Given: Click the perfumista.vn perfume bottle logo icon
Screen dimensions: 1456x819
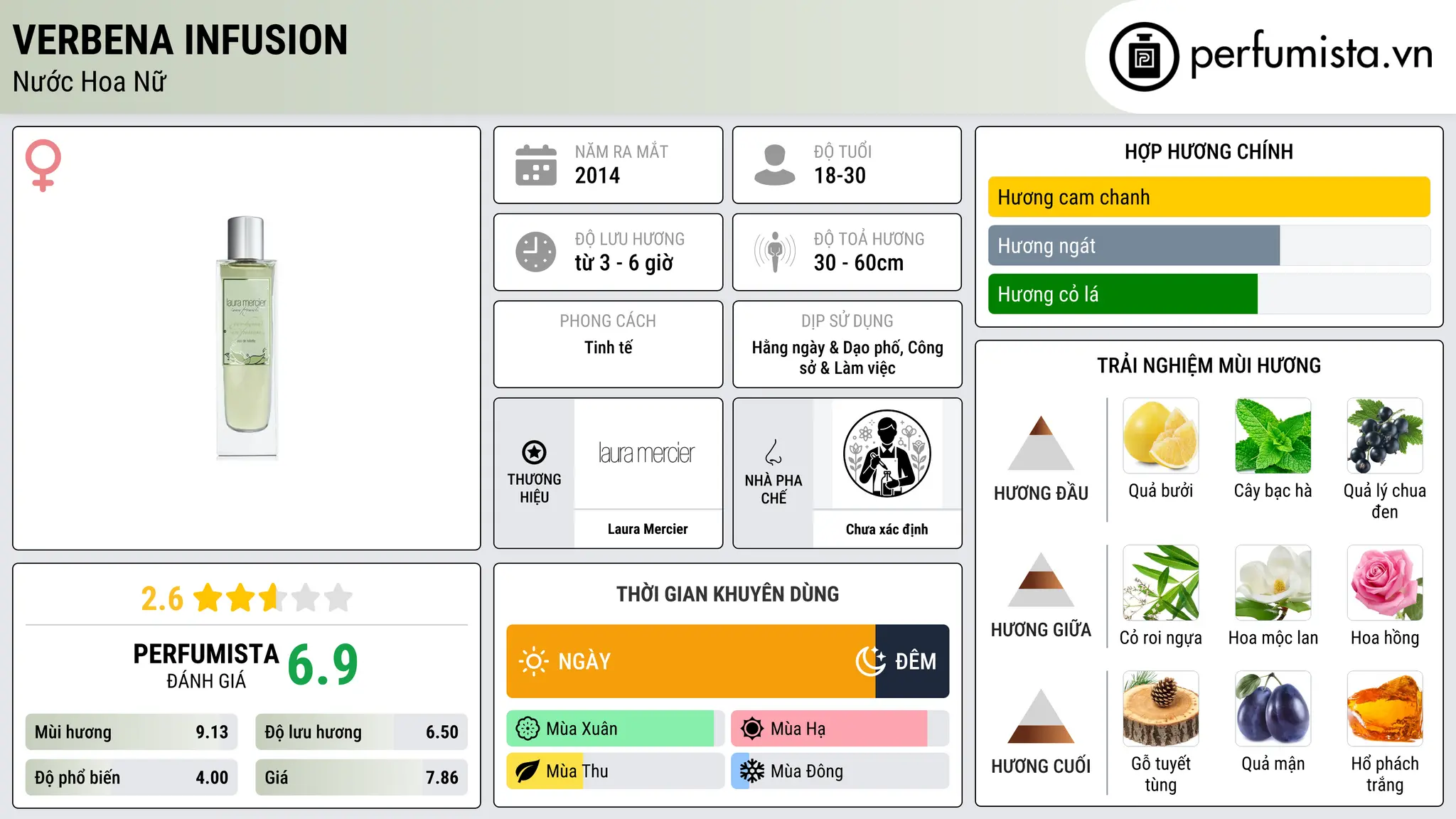Looking at the screenshot, I should coord(1144,57).
